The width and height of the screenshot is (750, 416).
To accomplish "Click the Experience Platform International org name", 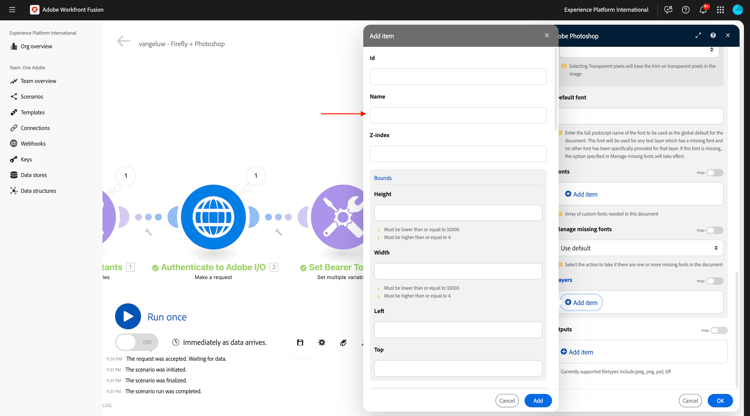I will 606,10.
